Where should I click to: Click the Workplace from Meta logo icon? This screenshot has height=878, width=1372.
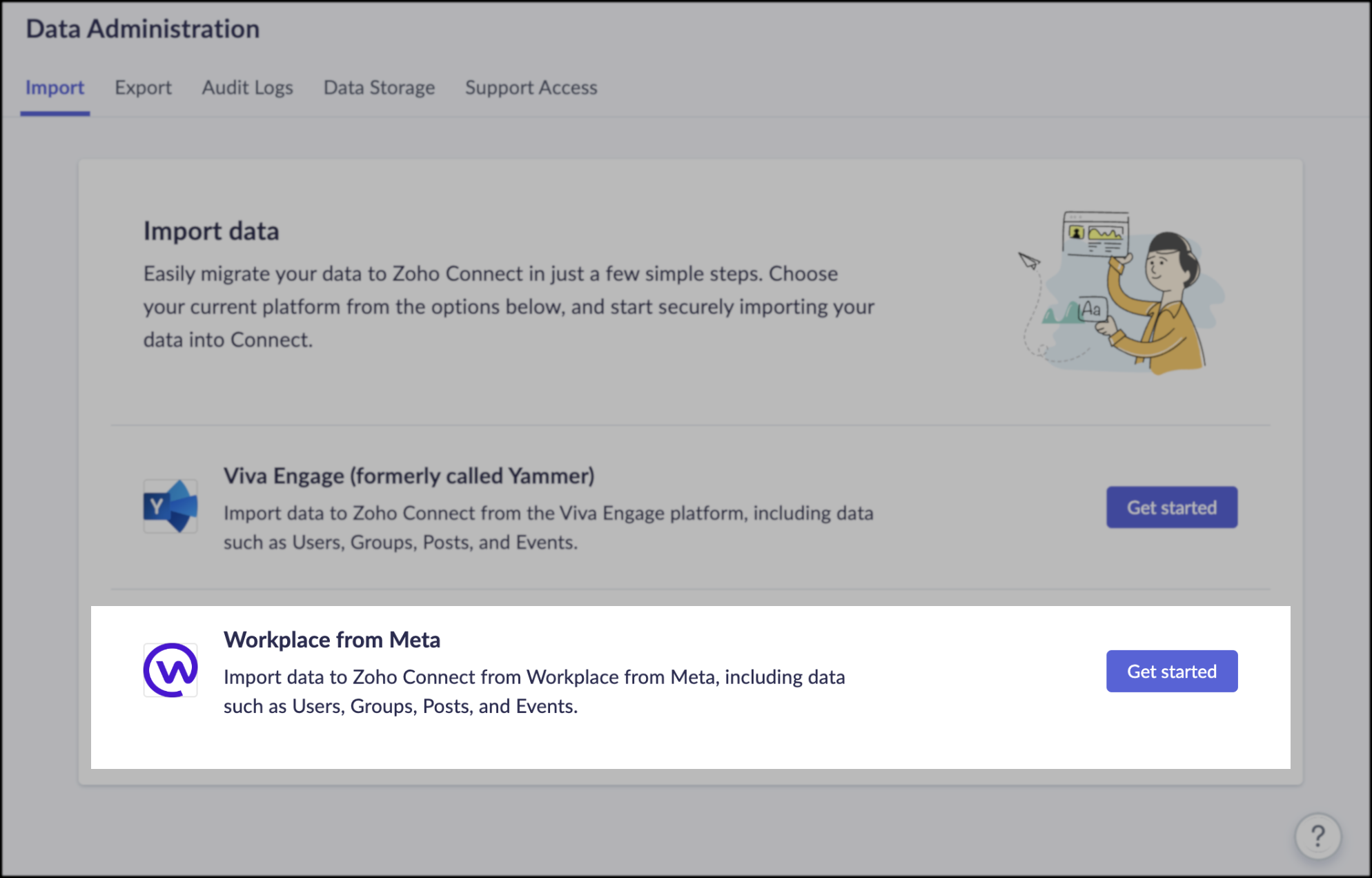coord(170,670)
